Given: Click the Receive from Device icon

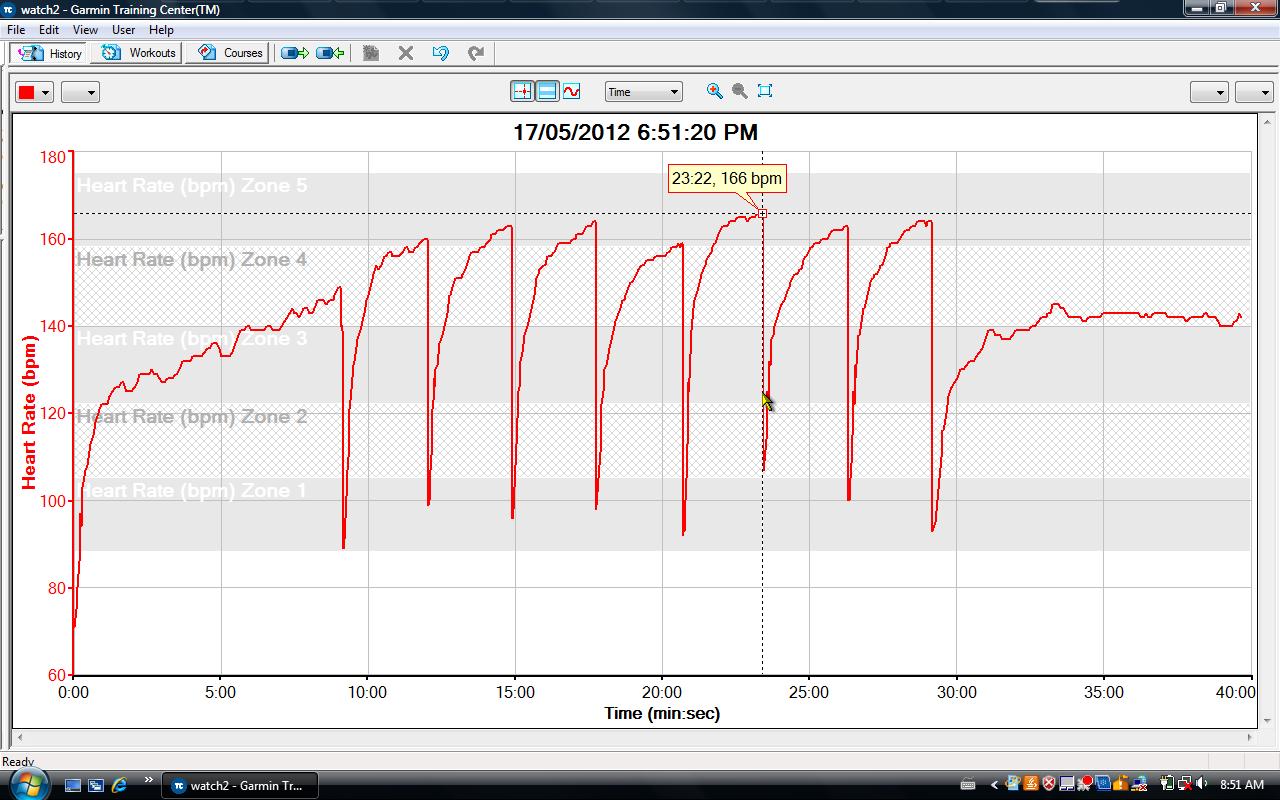Looking at the screenshot, I should (330, 53).
